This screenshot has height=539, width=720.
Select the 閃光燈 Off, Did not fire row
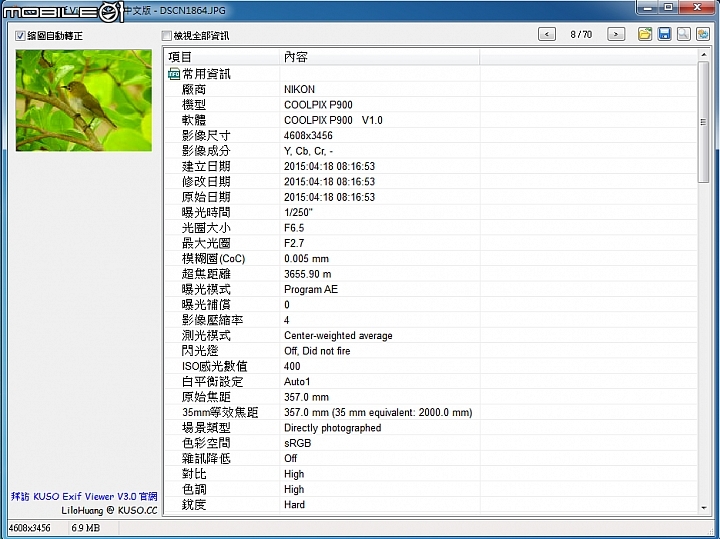click(431, 351)
